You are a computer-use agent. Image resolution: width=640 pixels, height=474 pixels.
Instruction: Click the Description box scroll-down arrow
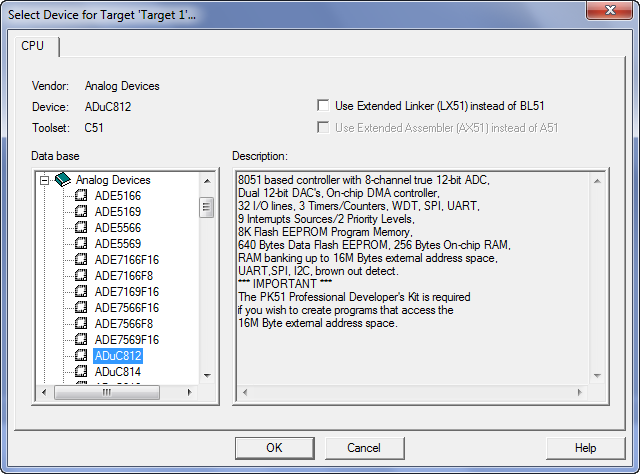pos(597,376)
